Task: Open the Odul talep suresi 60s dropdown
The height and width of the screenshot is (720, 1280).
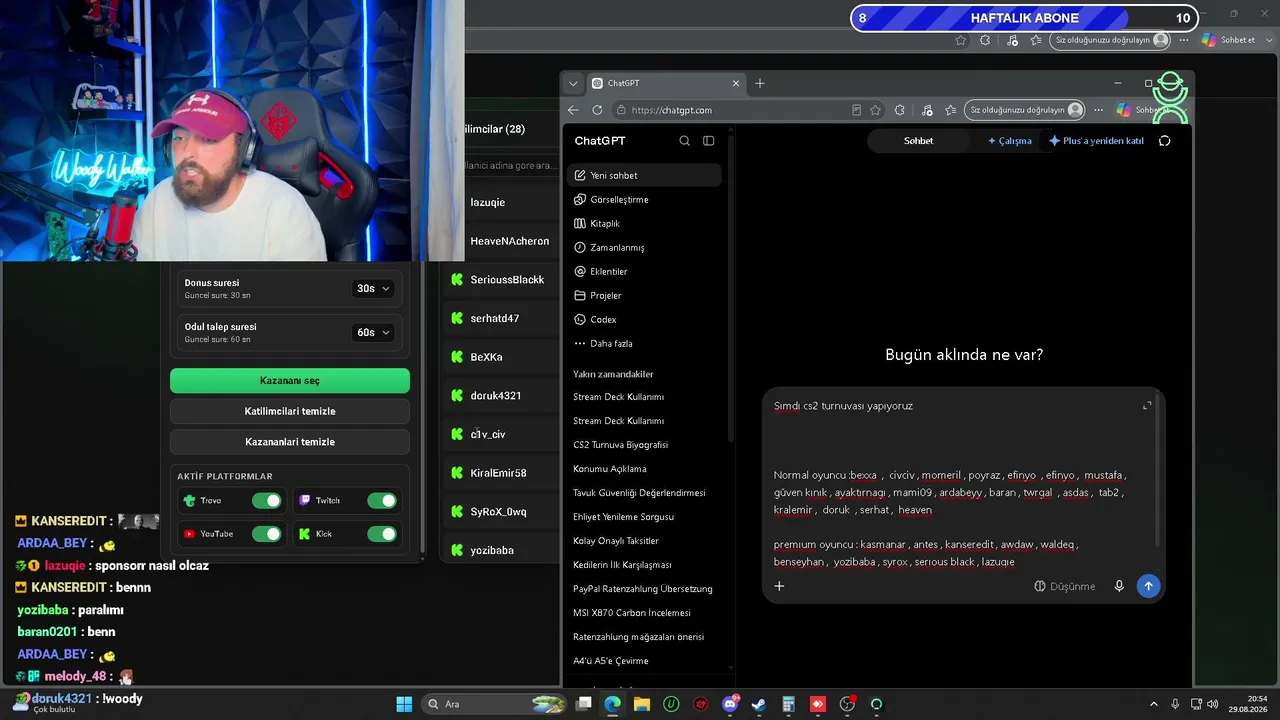Action: [x=373, y=332]
